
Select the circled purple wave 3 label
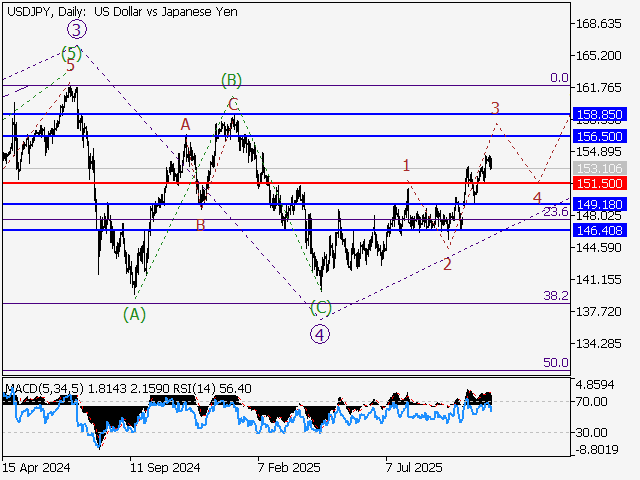coord(74,30)
